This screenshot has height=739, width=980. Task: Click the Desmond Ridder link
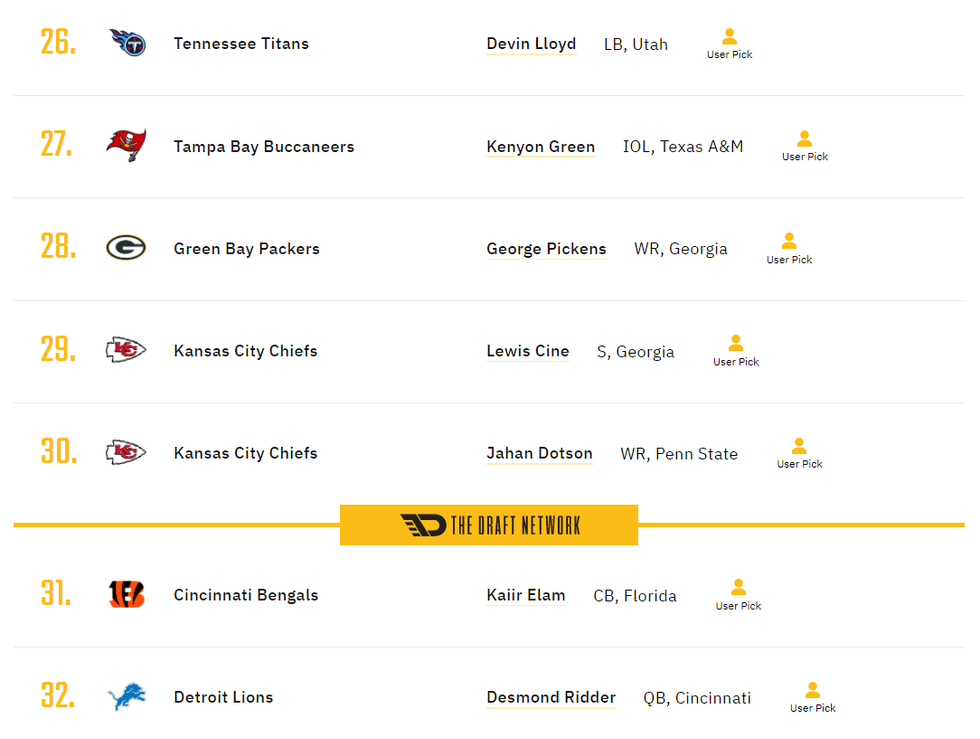551,697
